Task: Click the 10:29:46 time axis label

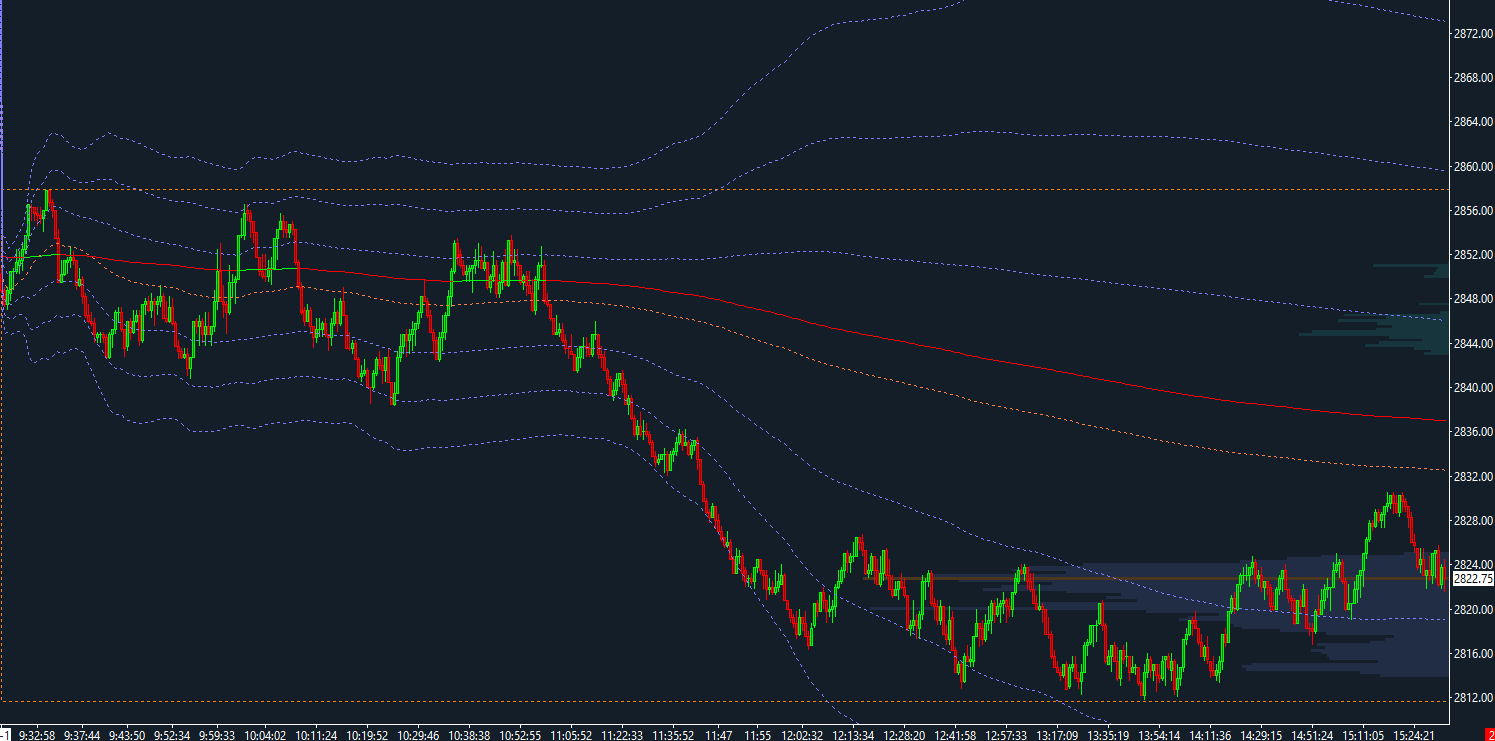Action: [418, 735]
